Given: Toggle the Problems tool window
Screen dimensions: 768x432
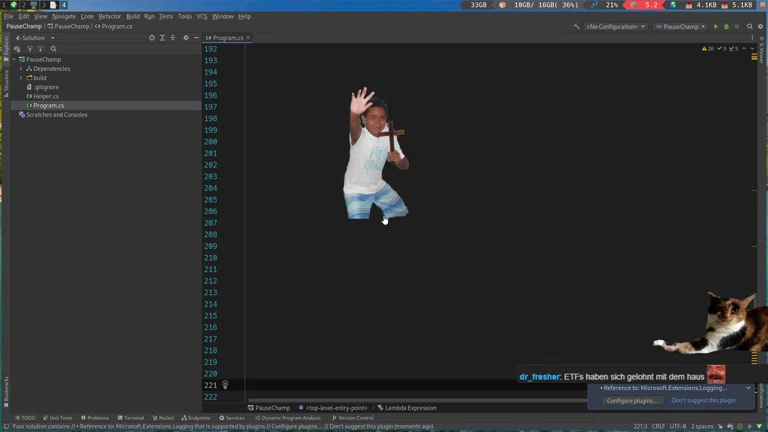Looking at the screenshot, I should [x=97, y=418].
